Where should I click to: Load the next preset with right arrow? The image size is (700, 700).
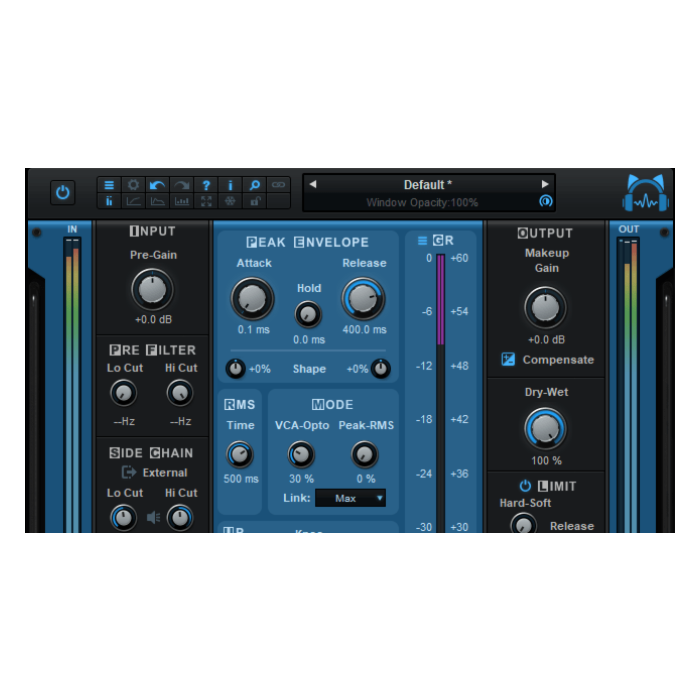coord(545,184)
